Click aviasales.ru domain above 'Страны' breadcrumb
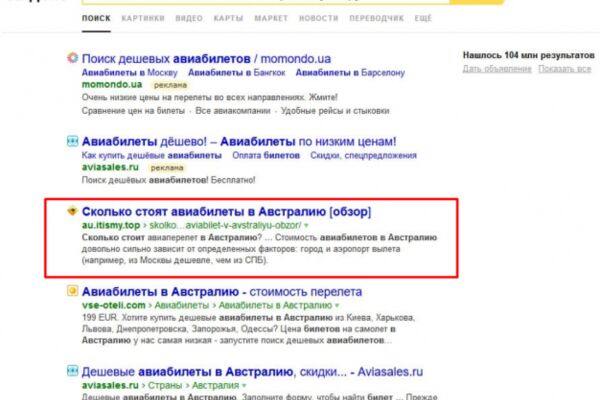This screenshot has height=400, width=600. click(110, 385)
